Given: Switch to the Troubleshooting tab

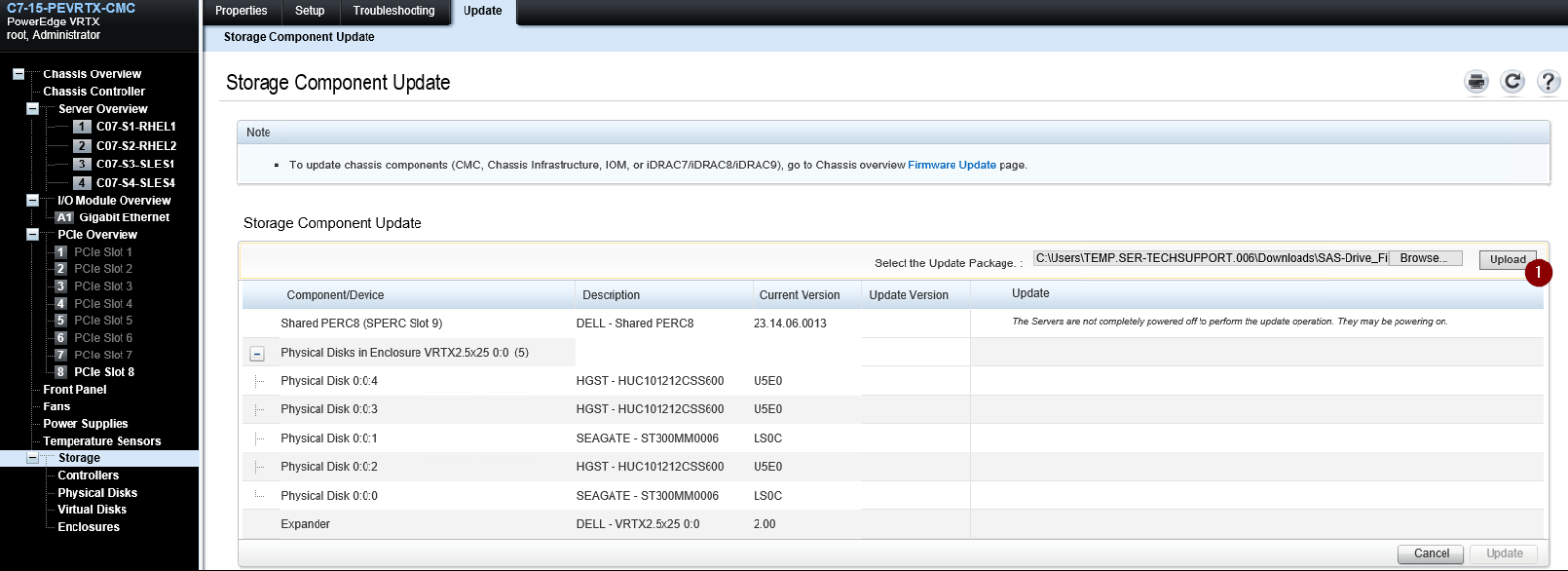Looking at the screenshot, I should tap(393, 11).
